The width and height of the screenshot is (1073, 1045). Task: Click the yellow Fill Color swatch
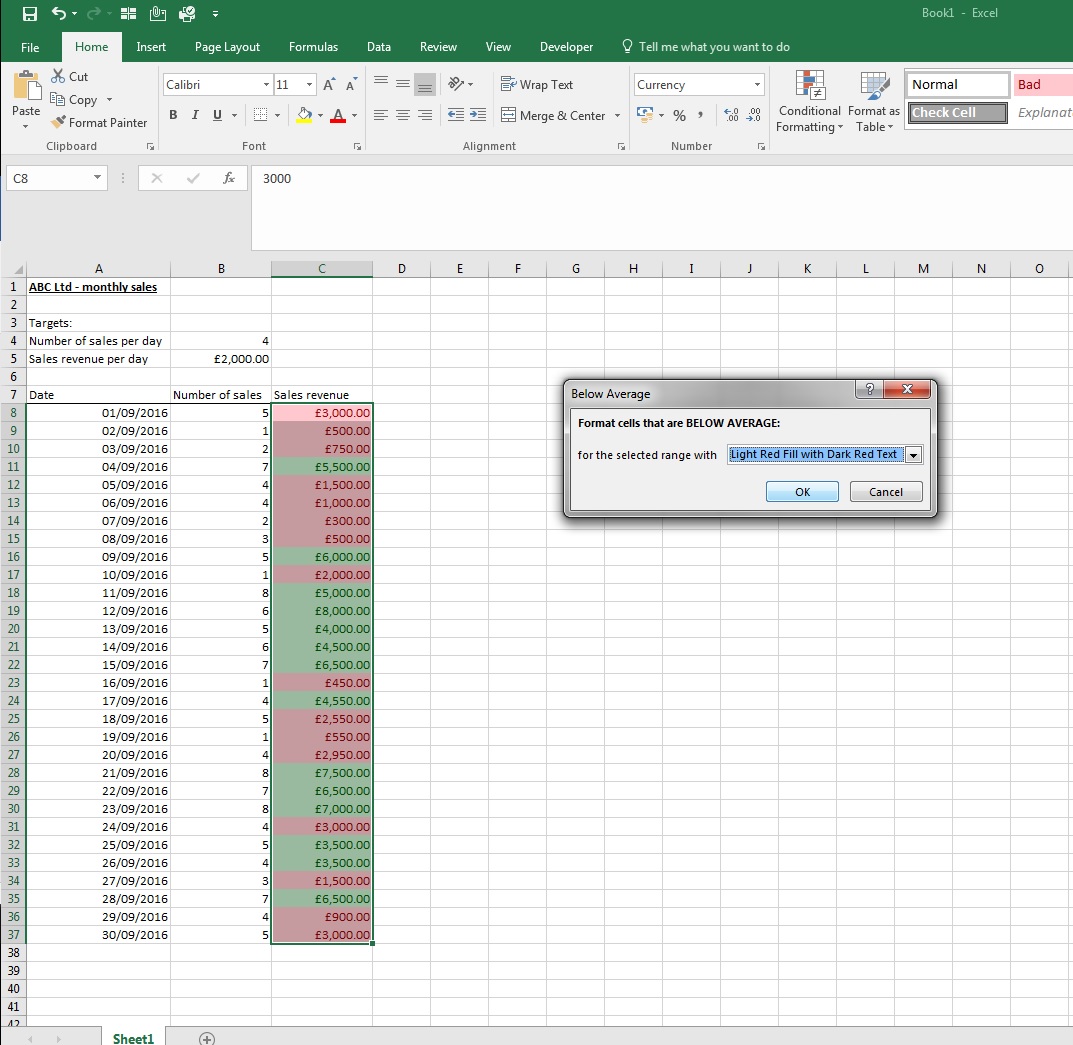coord(305,116)
